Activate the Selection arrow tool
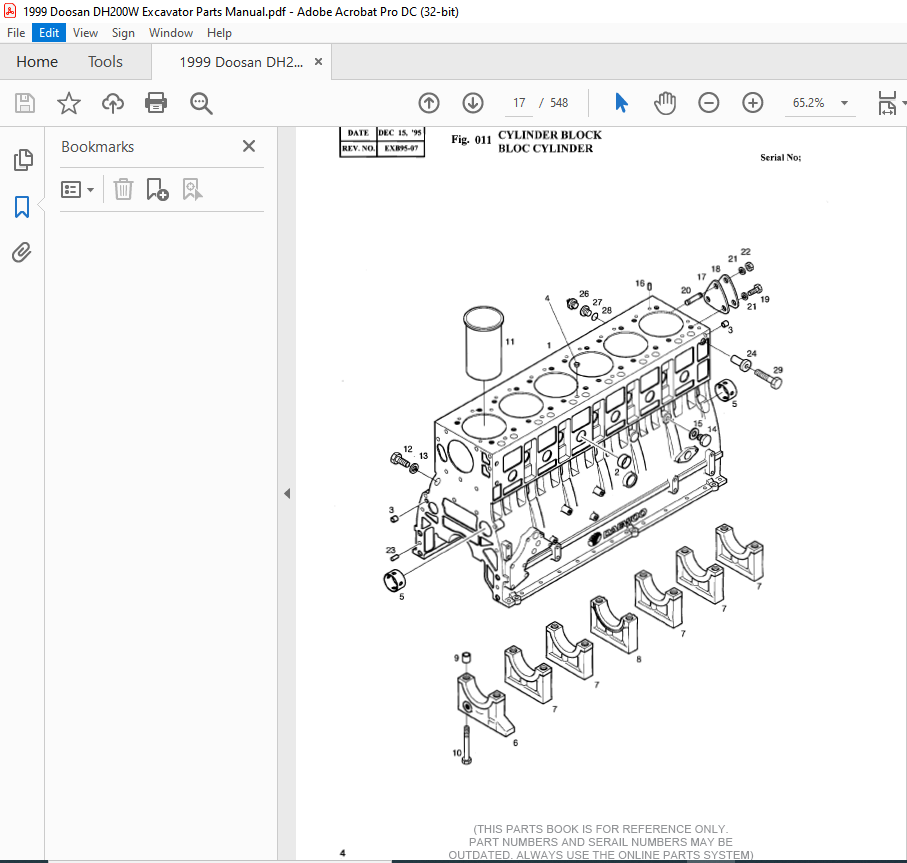The height and width of the screenshot is (863, 907). click(x=621, y=103)
